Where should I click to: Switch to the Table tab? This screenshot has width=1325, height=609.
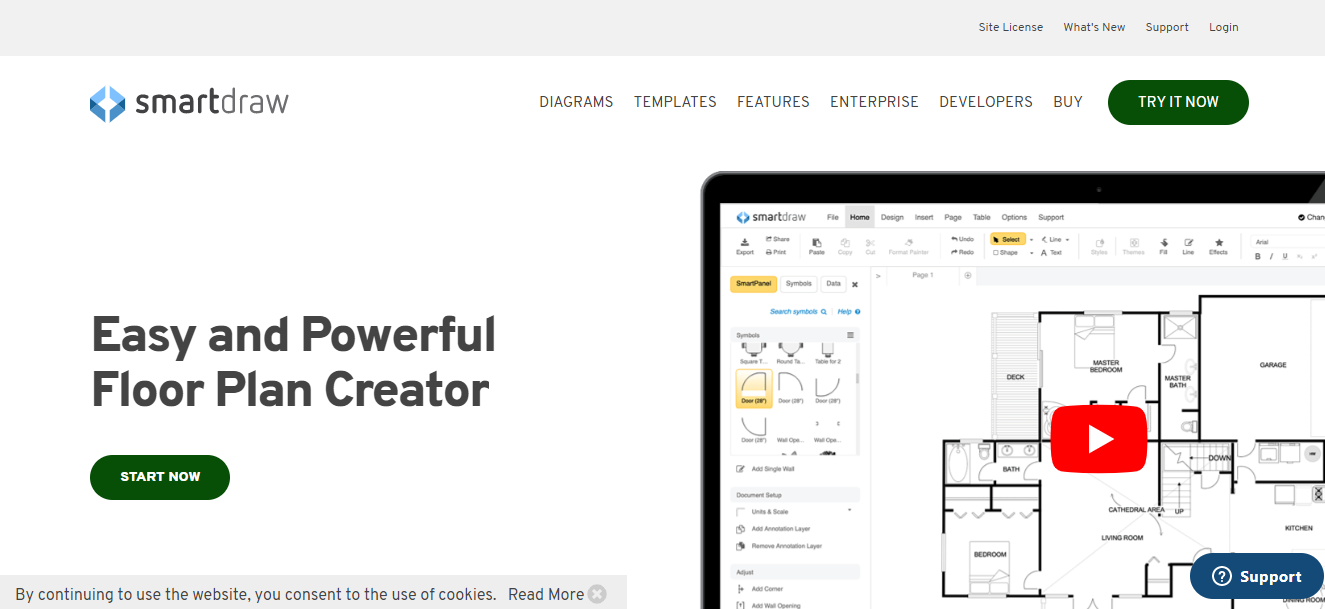pos(982,217)
